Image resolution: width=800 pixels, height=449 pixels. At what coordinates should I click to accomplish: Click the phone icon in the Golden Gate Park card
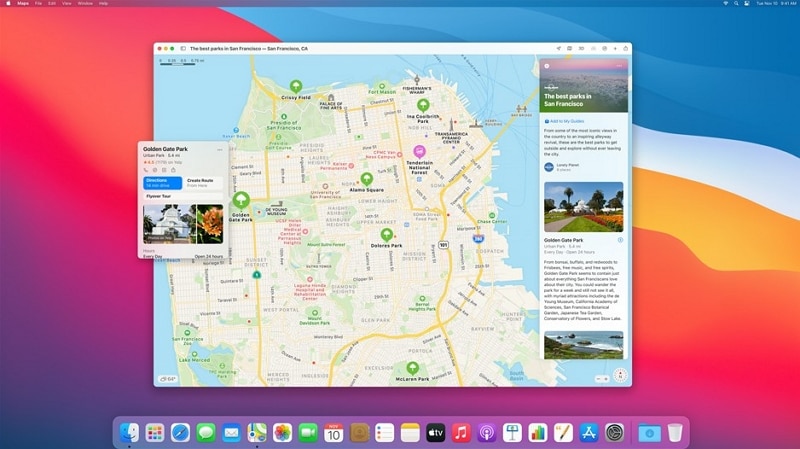pos(146,170)
